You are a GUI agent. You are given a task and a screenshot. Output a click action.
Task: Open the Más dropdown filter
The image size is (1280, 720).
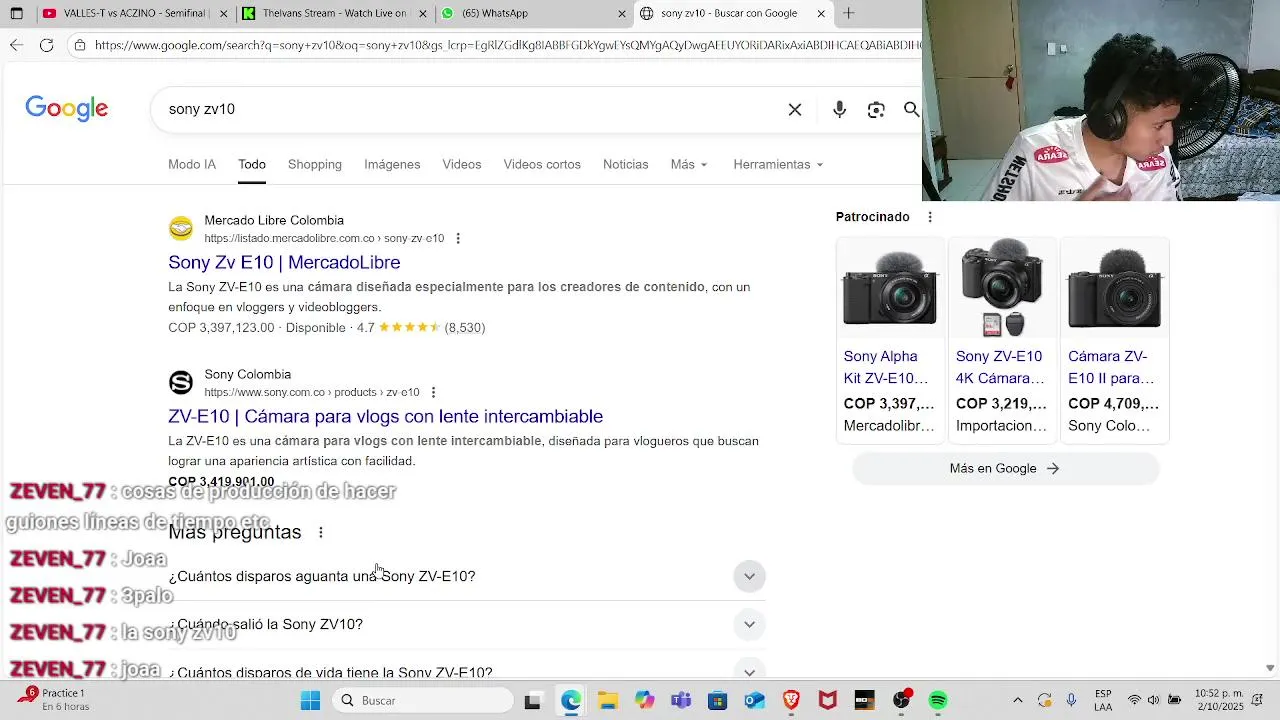coord(689,165)
